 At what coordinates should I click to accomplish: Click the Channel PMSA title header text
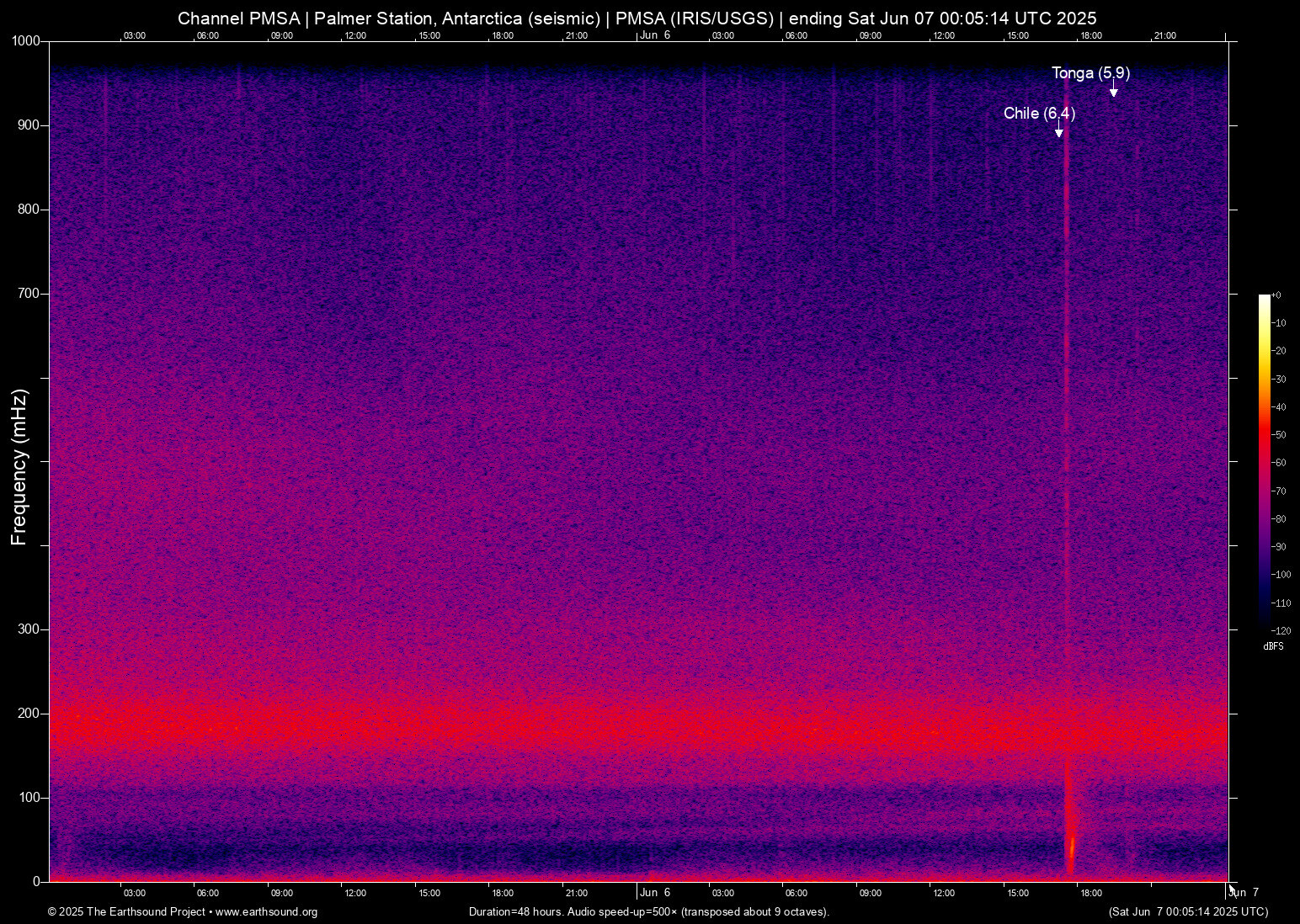click(637, 19)
